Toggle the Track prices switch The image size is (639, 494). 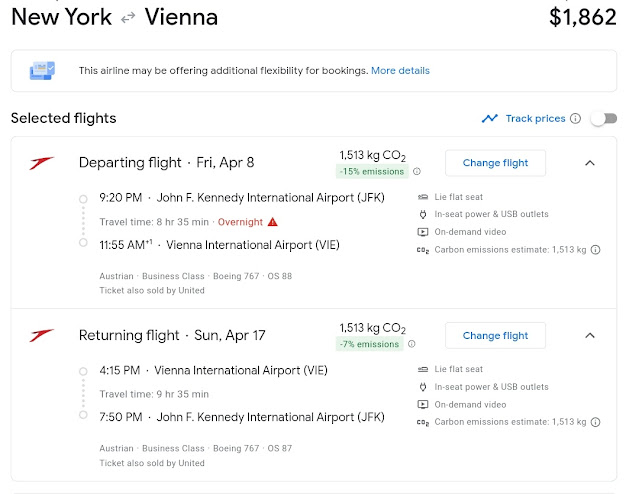pyautogui.click(x=603, y=118)
